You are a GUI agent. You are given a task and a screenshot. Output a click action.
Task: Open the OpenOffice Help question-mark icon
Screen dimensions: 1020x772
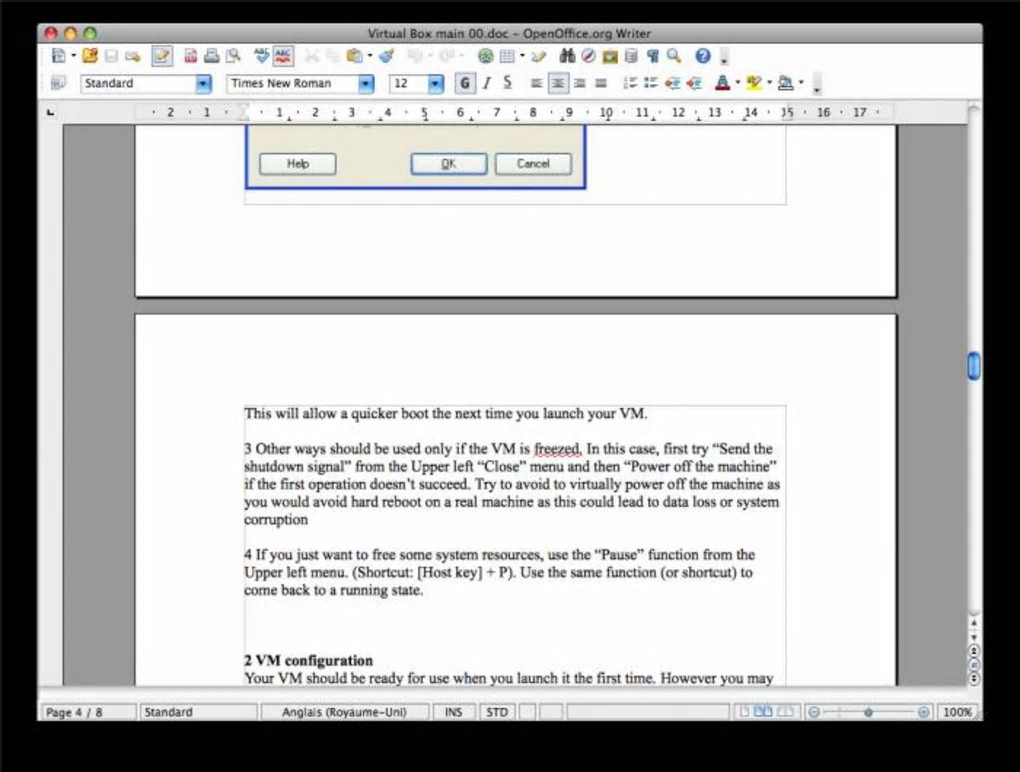tap(703, 56)
